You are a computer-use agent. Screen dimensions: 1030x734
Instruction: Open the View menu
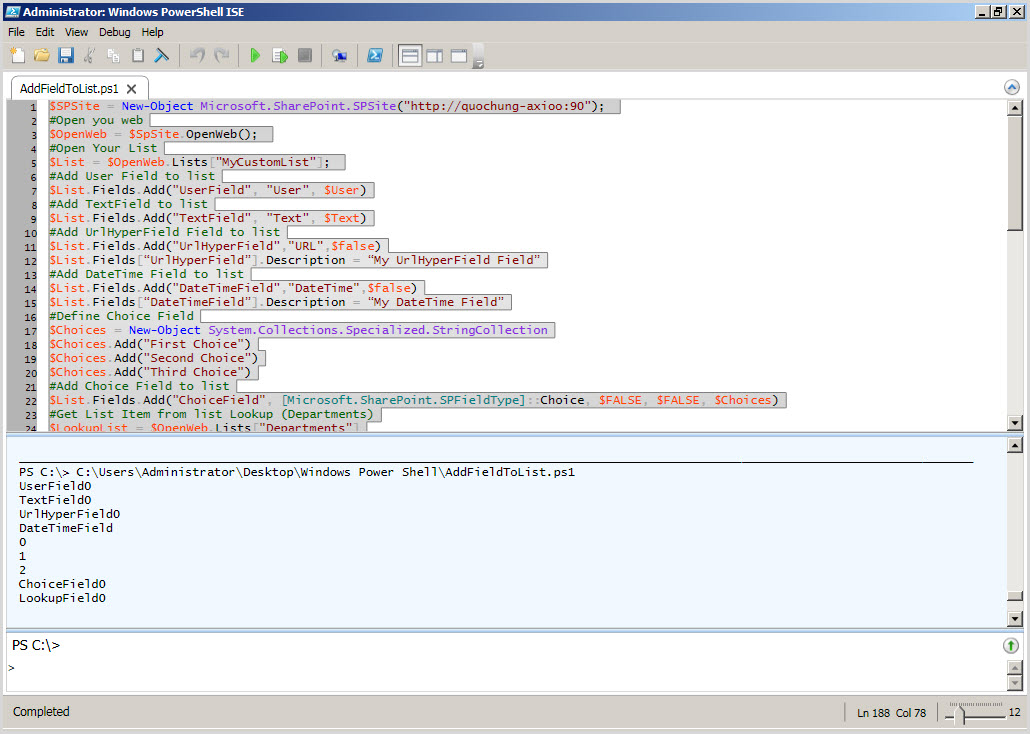(76, 31)
